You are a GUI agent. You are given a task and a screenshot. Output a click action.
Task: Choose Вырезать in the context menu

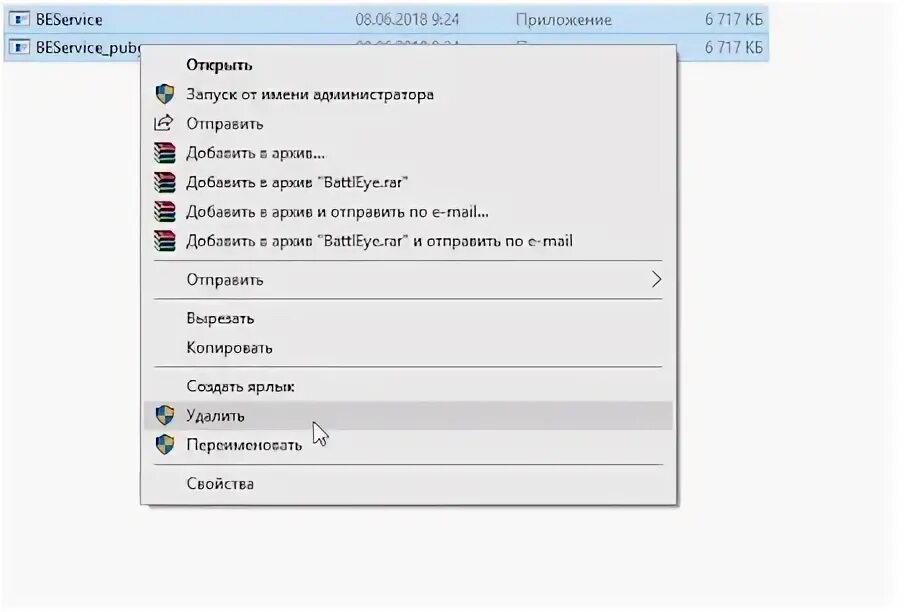[220, 319]
